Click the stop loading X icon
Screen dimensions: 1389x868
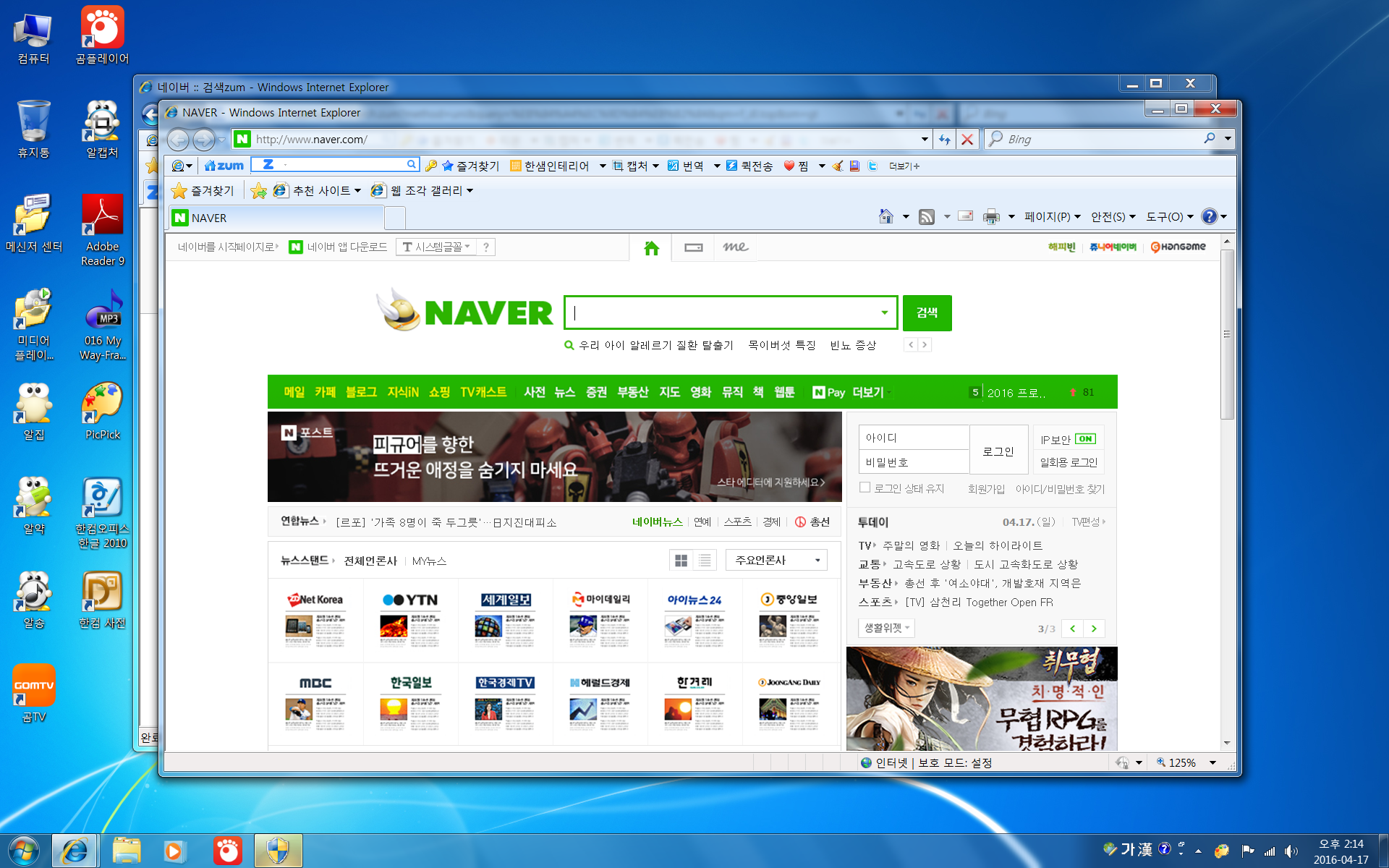[x=967, y=140]
